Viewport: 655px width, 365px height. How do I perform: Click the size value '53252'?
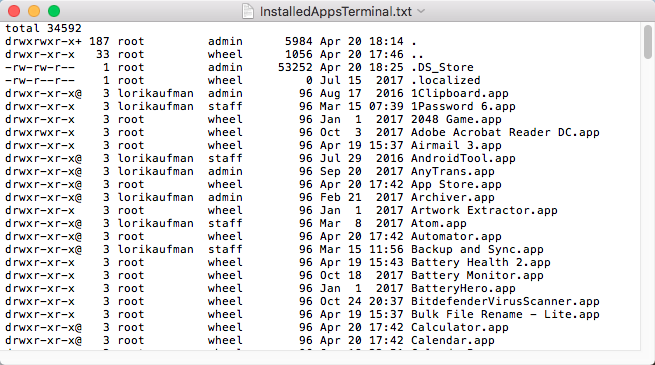coord(295,67)
